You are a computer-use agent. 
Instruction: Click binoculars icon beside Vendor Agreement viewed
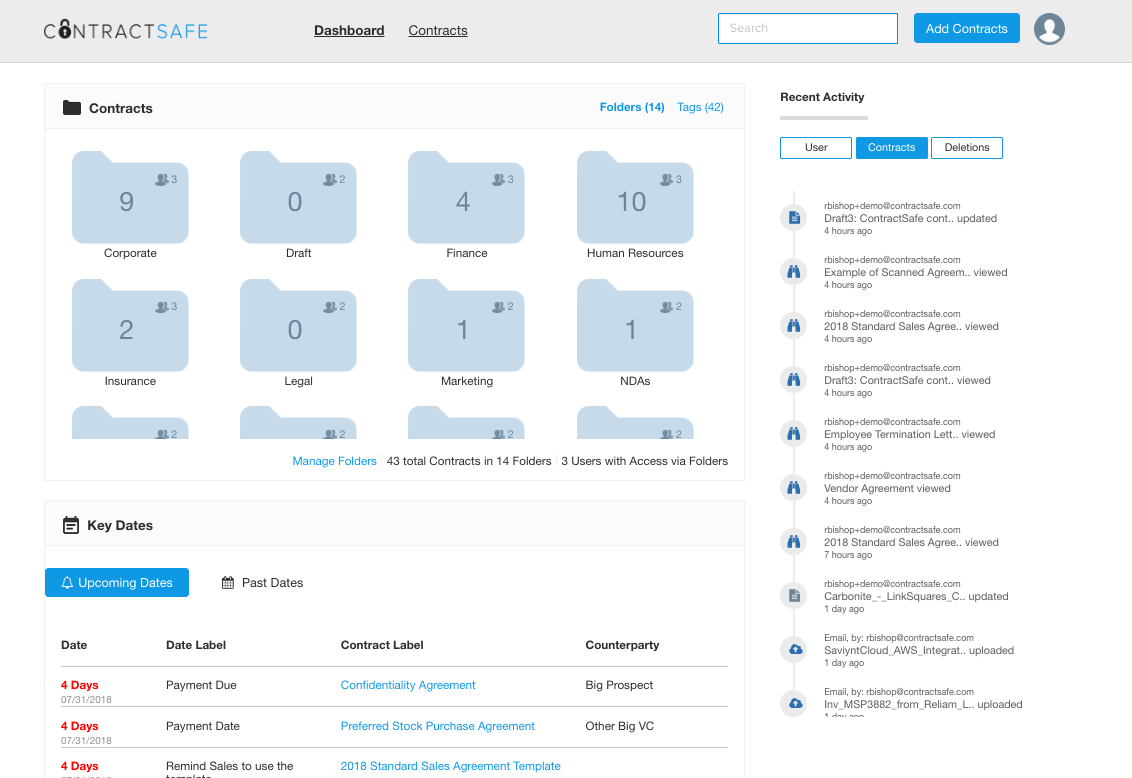794,487
